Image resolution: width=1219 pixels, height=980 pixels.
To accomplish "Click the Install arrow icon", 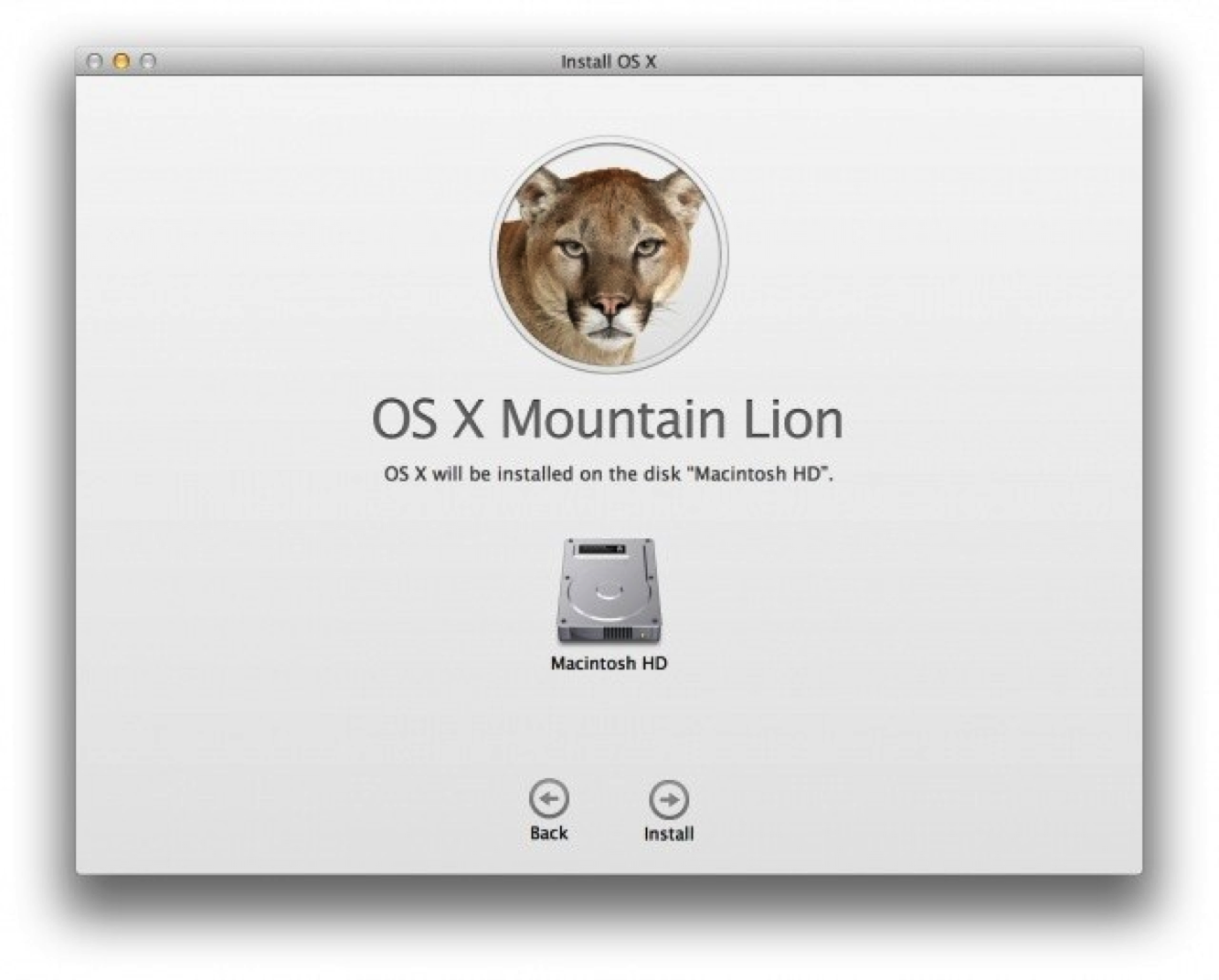I will (x=669, y=799).
